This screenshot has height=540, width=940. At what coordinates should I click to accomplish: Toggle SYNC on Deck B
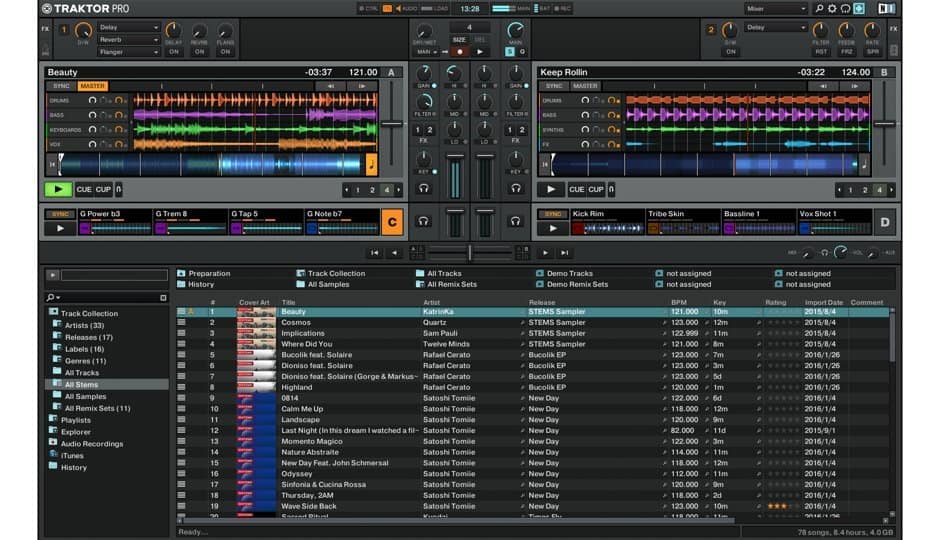(554, 86)
